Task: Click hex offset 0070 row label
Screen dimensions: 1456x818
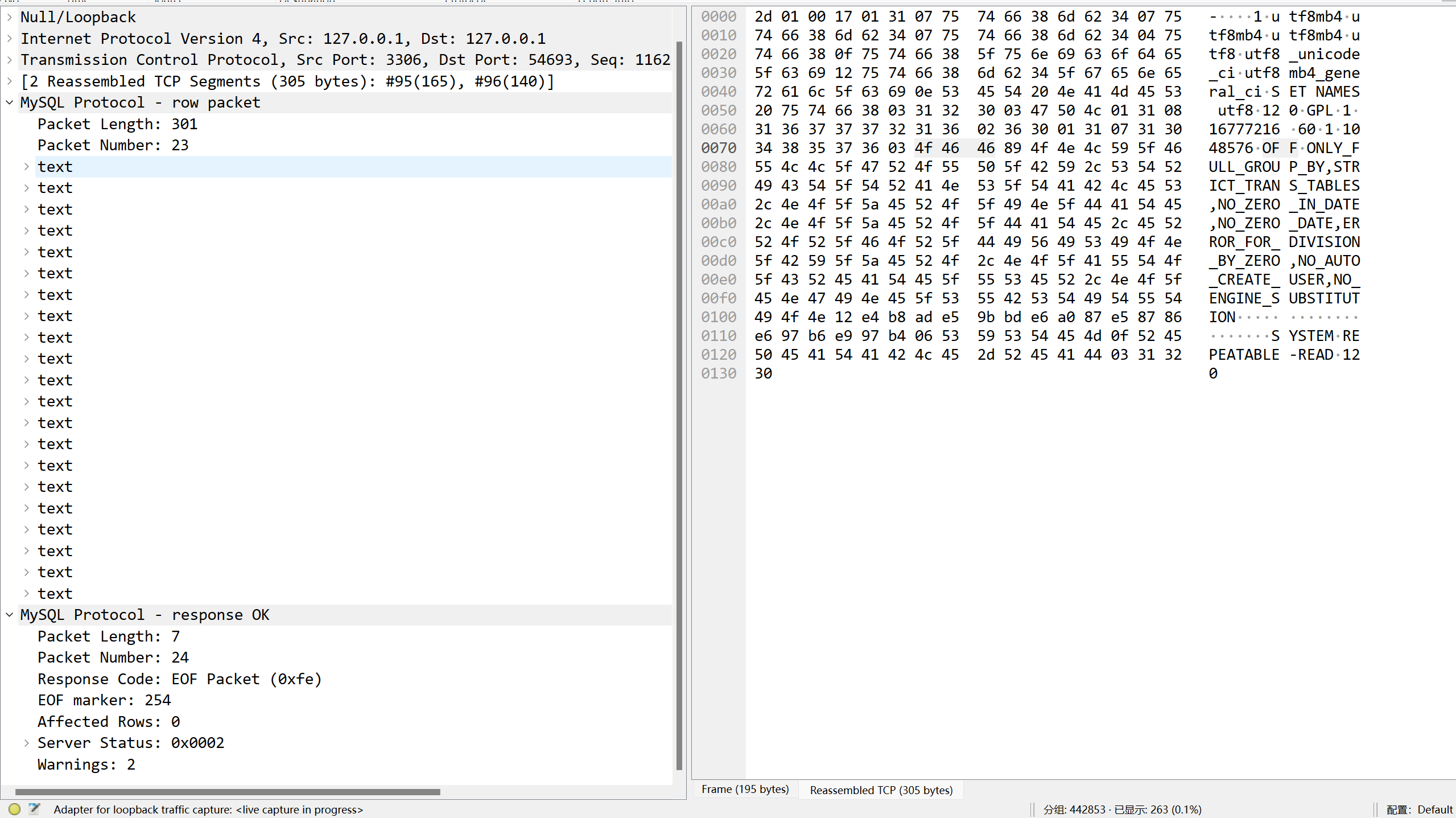Action: click(718, 148)
